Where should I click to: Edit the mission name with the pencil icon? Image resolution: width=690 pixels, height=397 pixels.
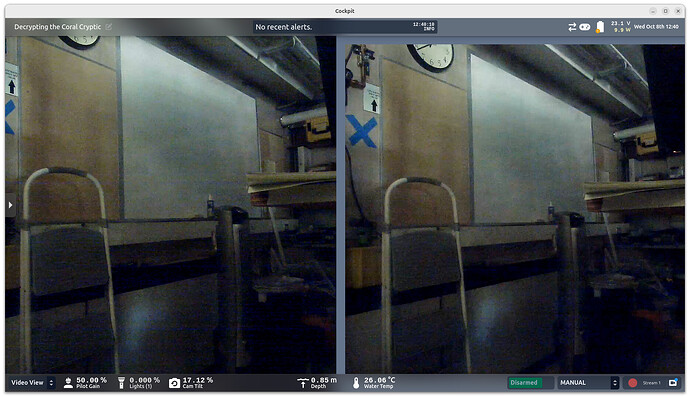[x=108, y=27]
